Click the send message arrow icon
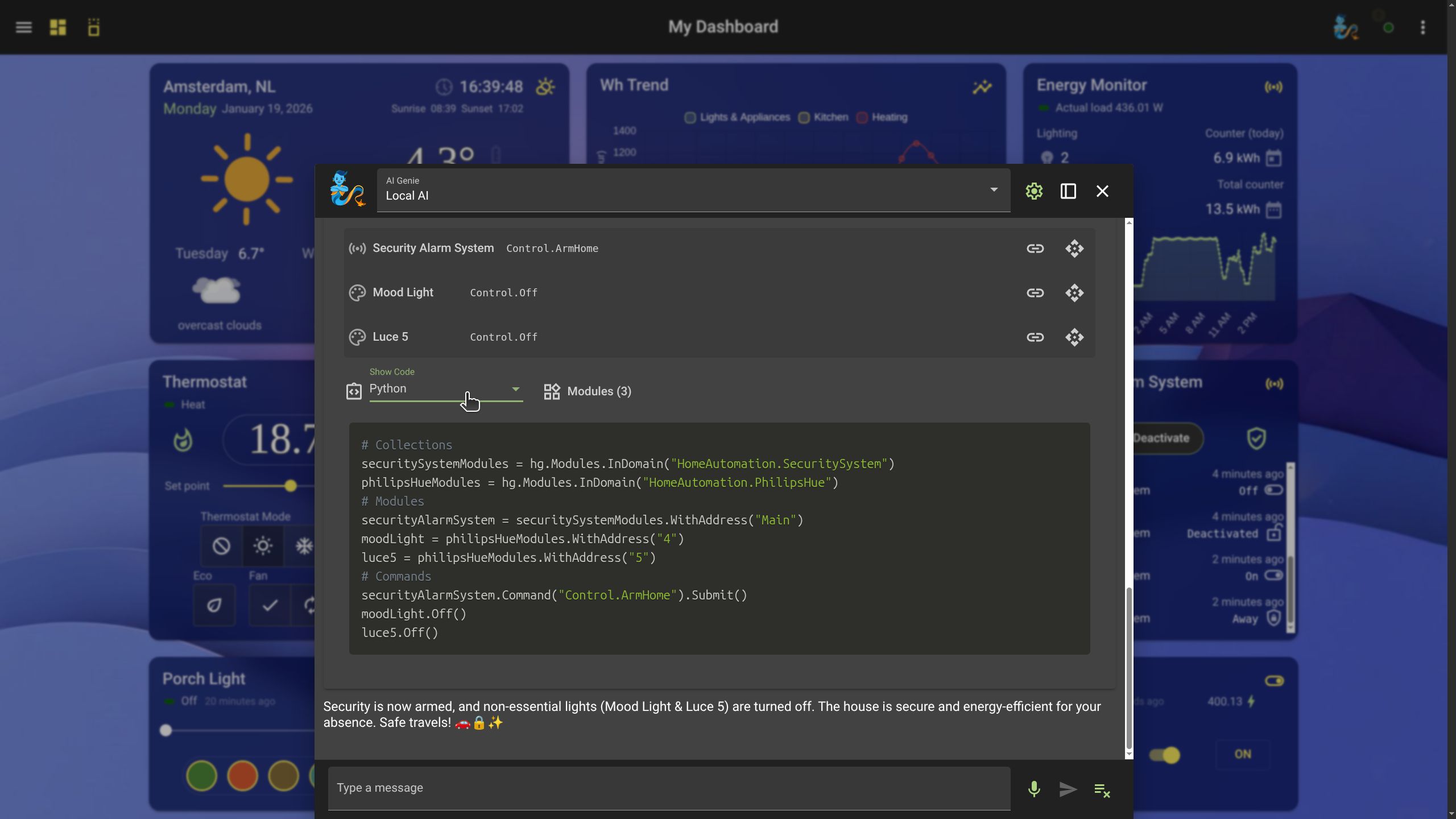The width and height of the screenshot is (1456, 819). click(1068, 789)
